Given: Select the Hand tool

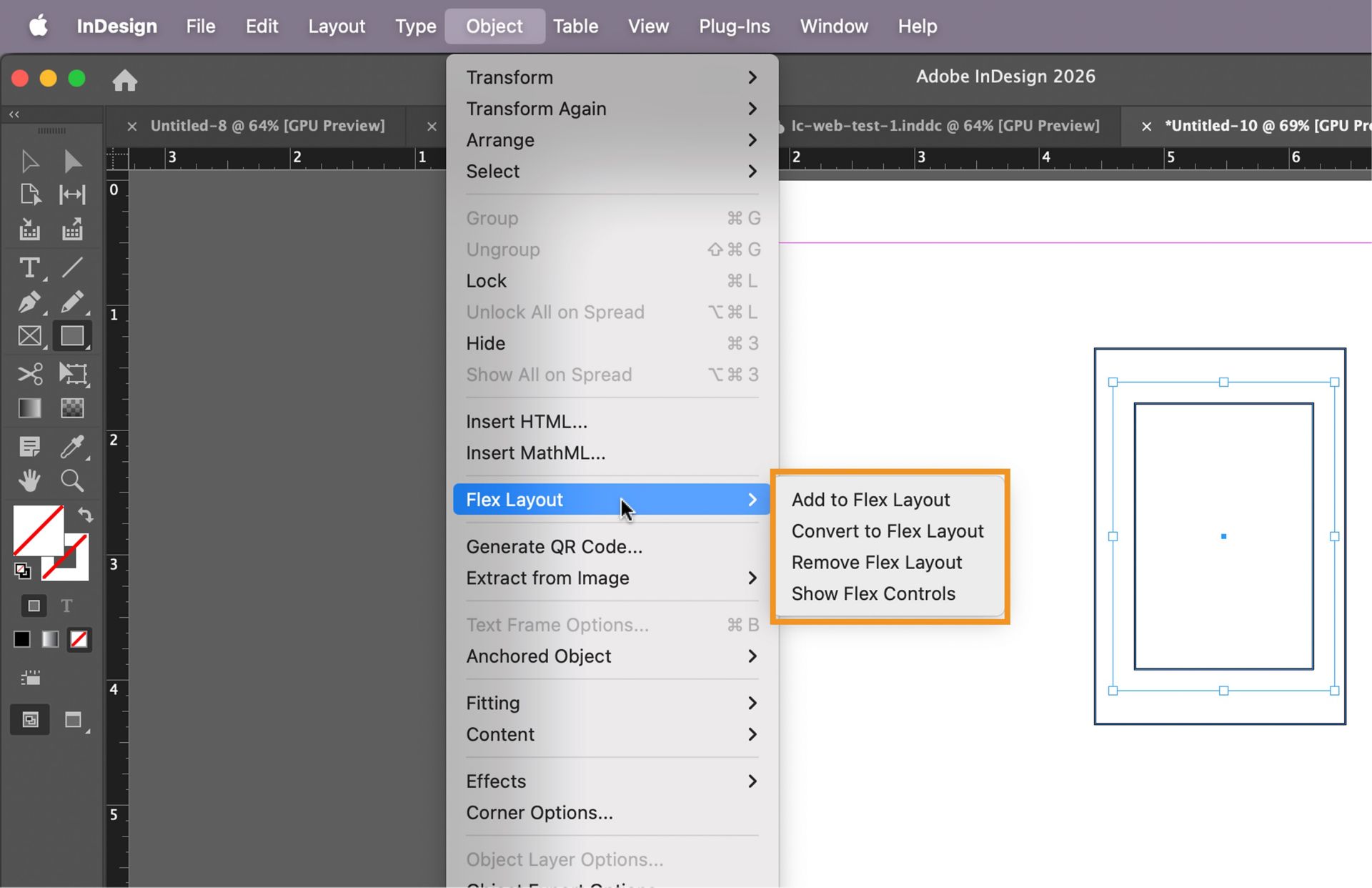Looking at the screenshot, I should pyautogui.click(x=29, y=480).
